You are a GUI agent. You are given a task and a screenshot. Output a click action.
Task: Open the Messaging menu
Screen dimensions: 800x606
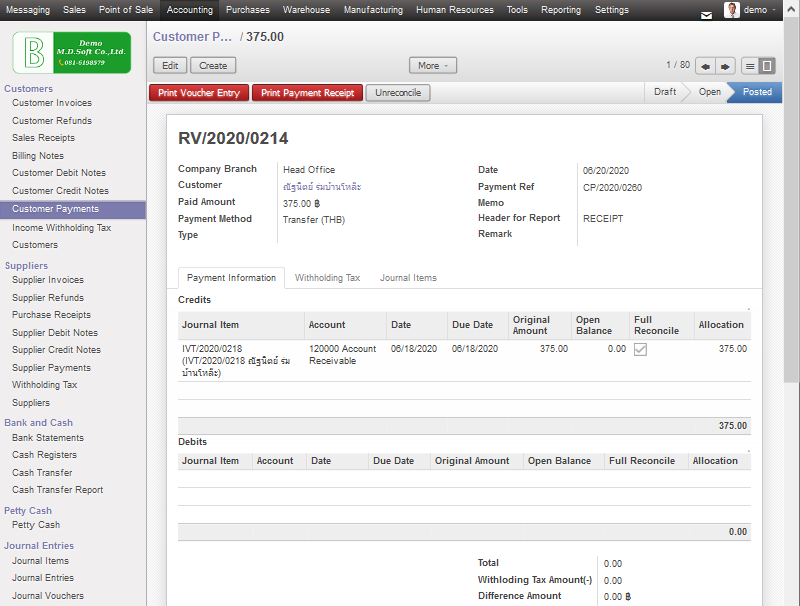(28, 10)
